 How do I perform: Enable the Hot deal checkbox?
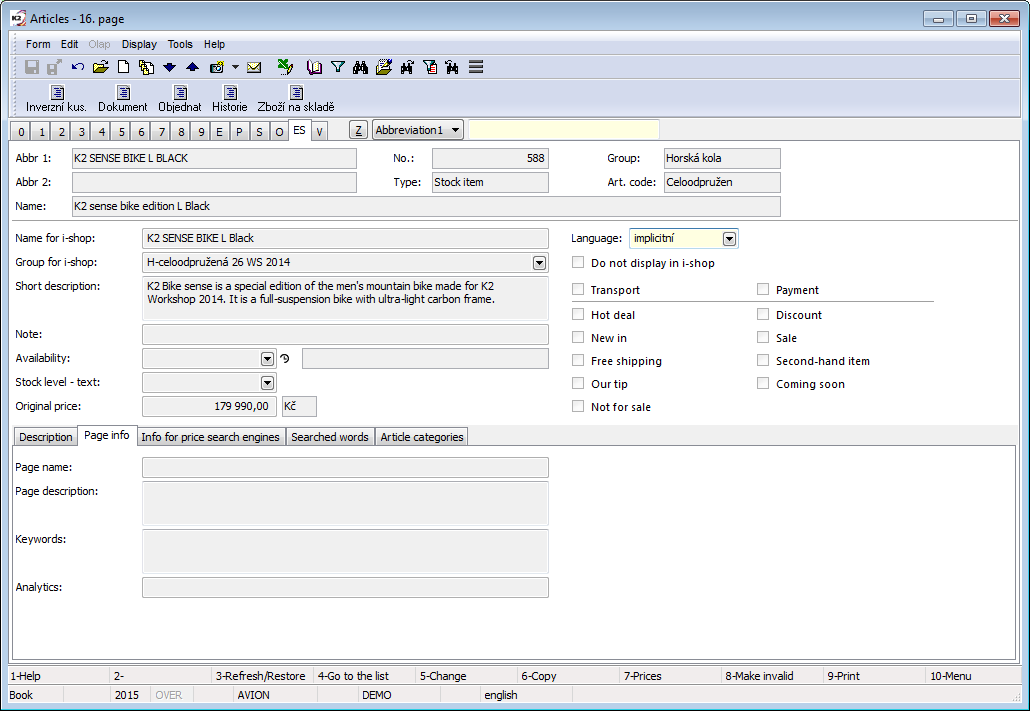click(578, 314)
